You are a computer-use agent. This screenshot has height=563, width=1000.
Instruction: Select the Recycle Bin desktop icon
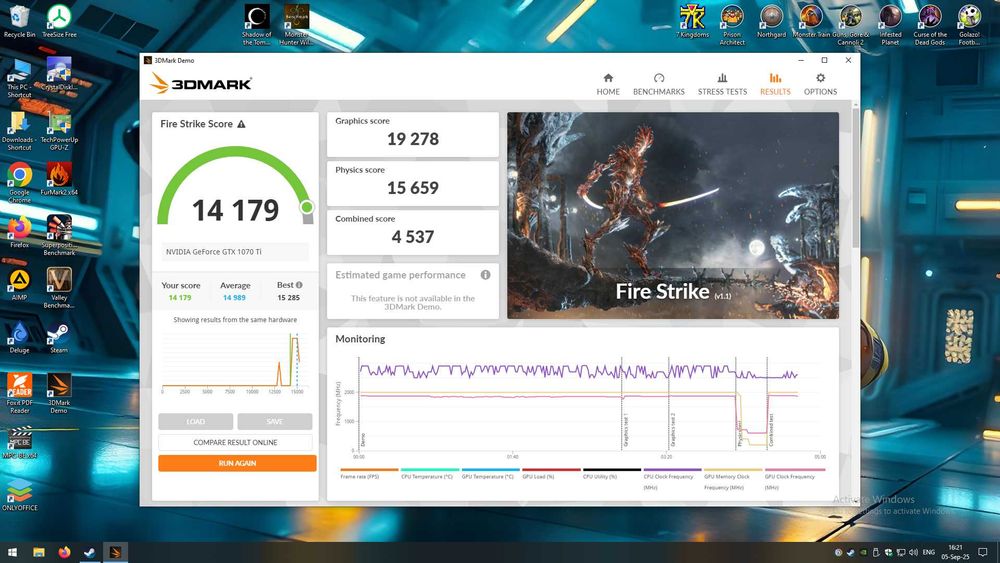point(19,21)
